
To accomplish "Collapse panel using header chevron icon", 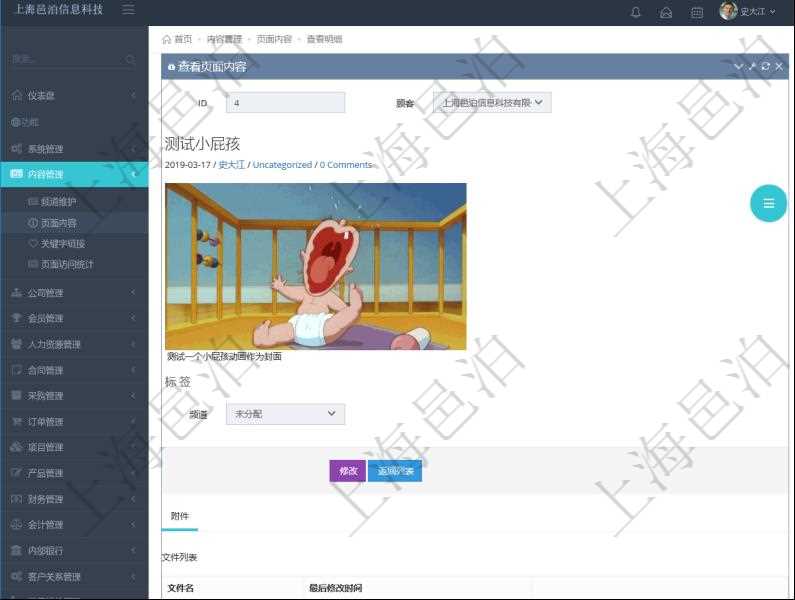I will point(739,66).
